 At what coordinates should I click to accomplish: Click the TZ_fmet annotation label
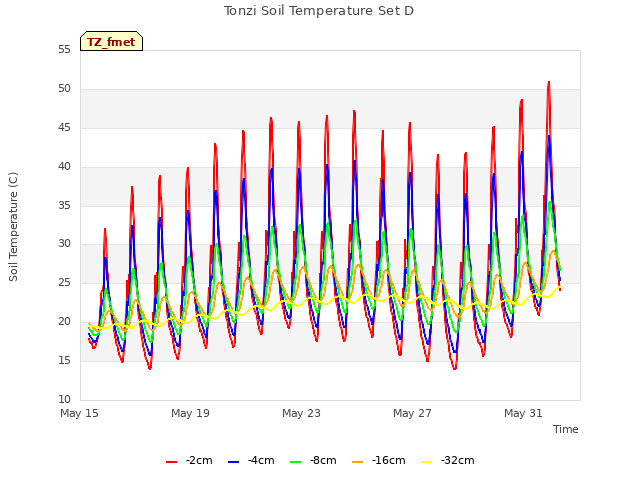click(x=111, y=41)
